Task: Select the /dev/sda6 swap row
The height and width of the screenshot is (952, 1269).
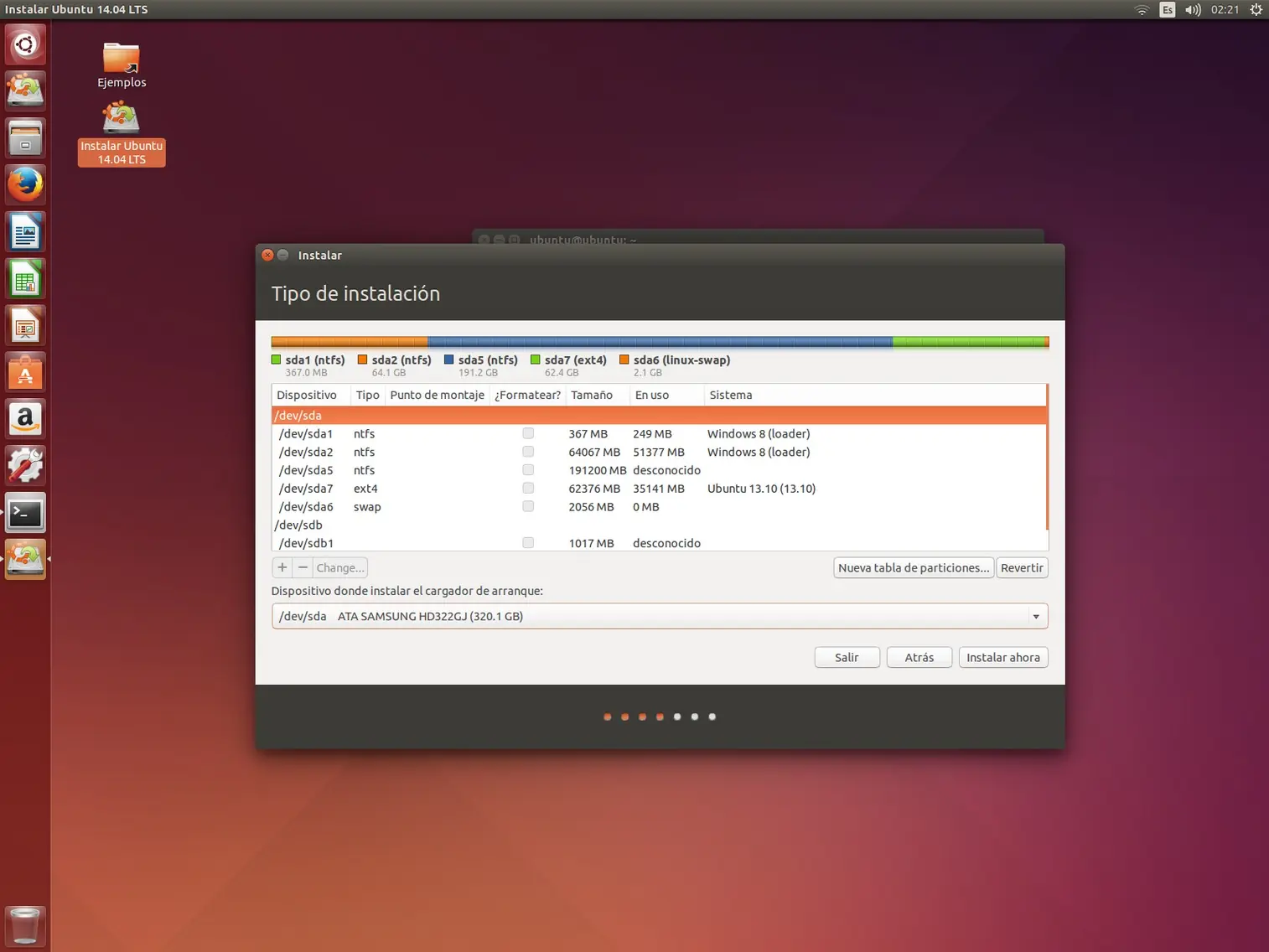Action: [659, 506]
